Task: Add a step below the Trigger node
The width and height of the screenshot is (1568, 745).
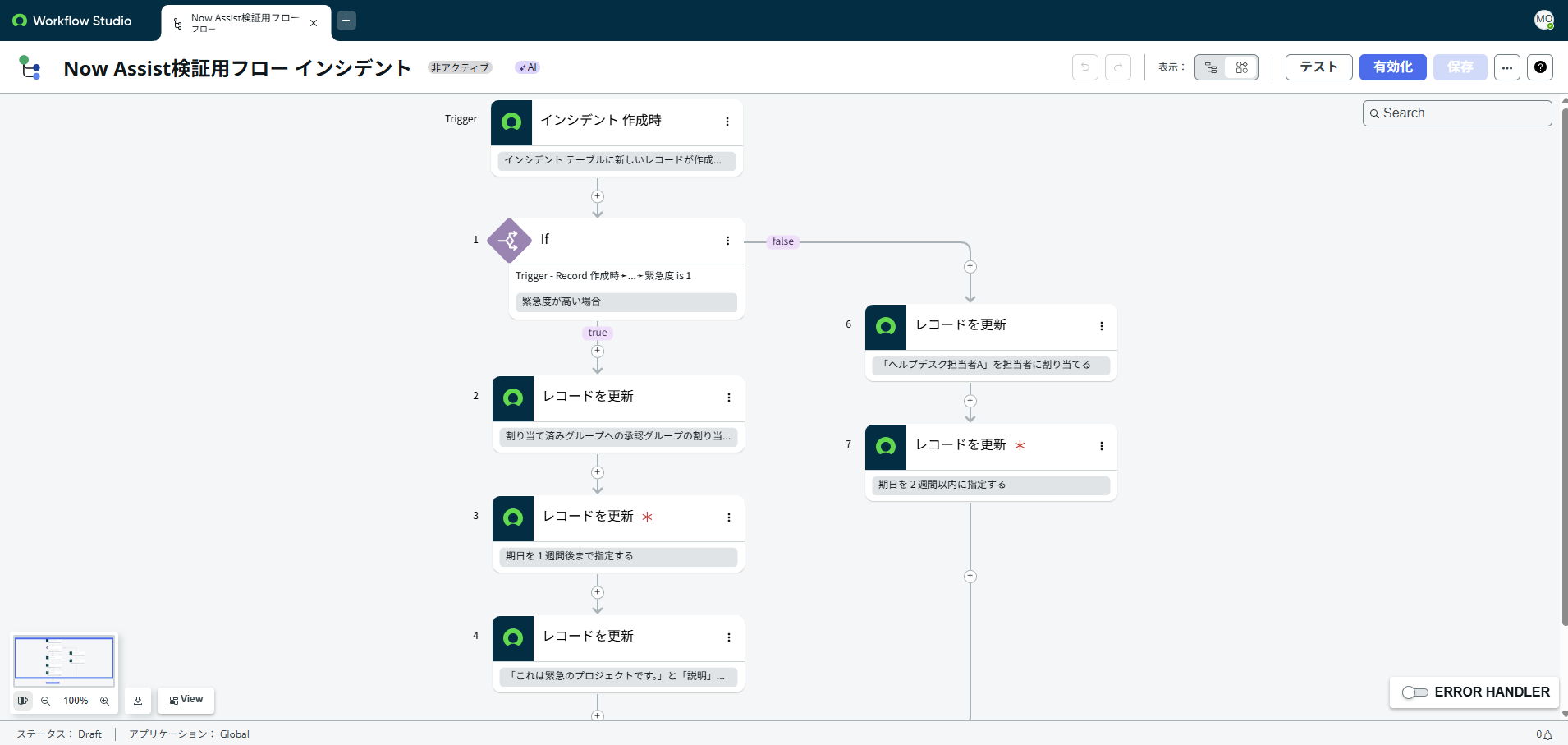Action: pos(598,196)
